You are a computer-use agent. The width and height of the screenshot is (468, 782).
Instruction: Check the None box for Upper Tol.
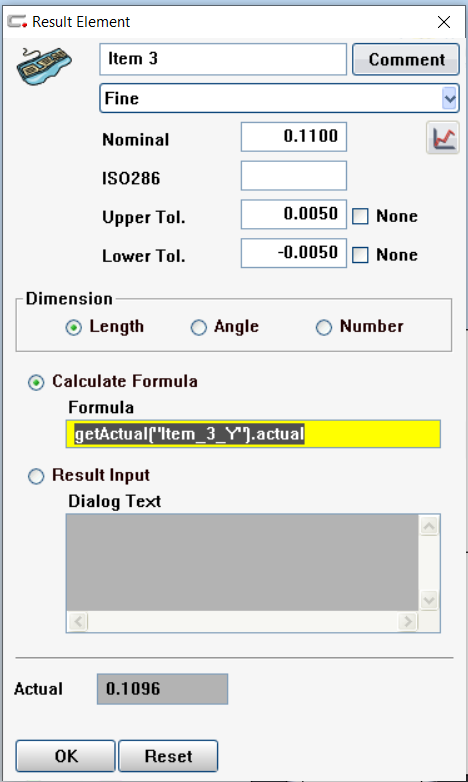360,216
